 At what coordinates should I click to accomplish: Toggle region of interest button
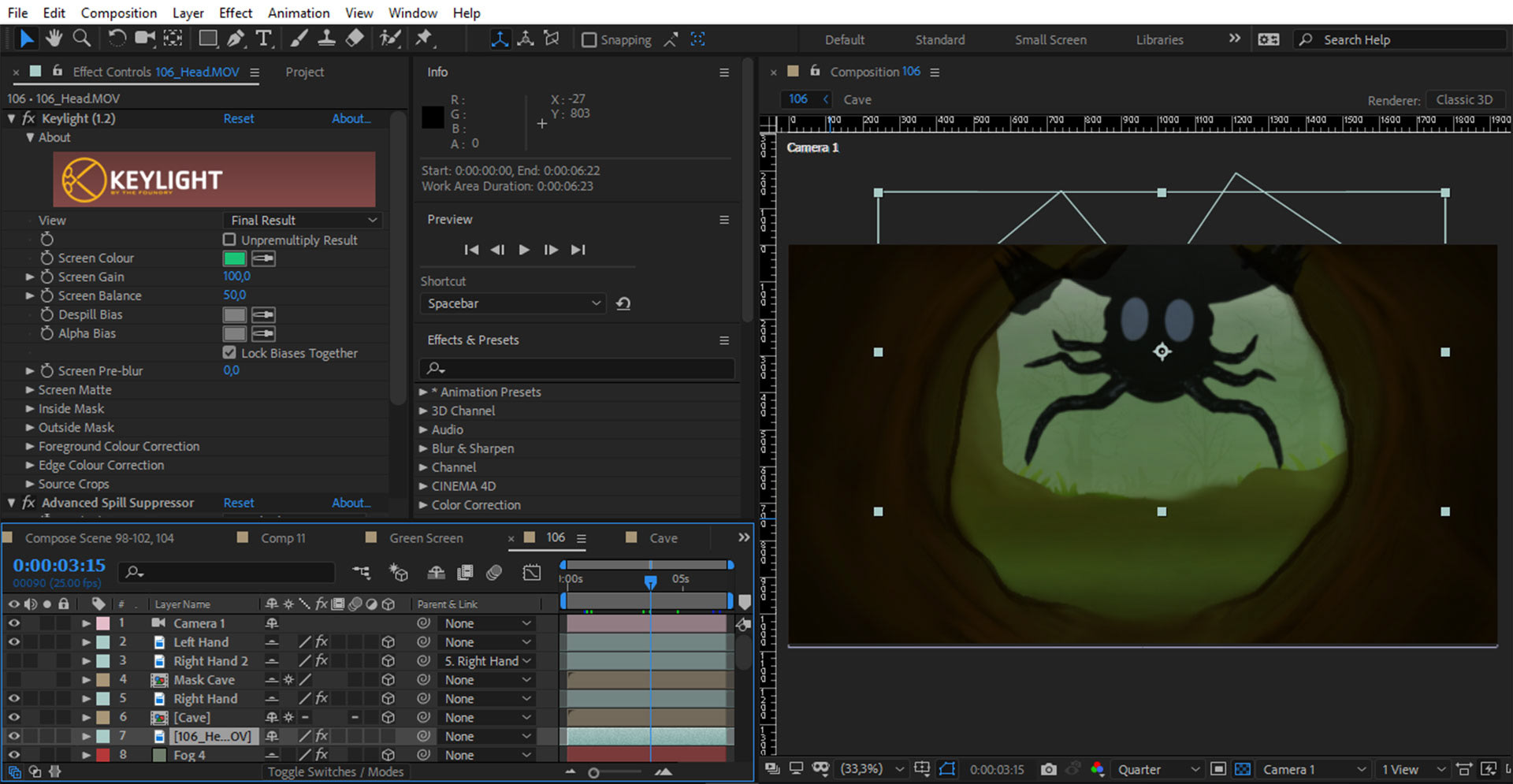click(1218, 769)
